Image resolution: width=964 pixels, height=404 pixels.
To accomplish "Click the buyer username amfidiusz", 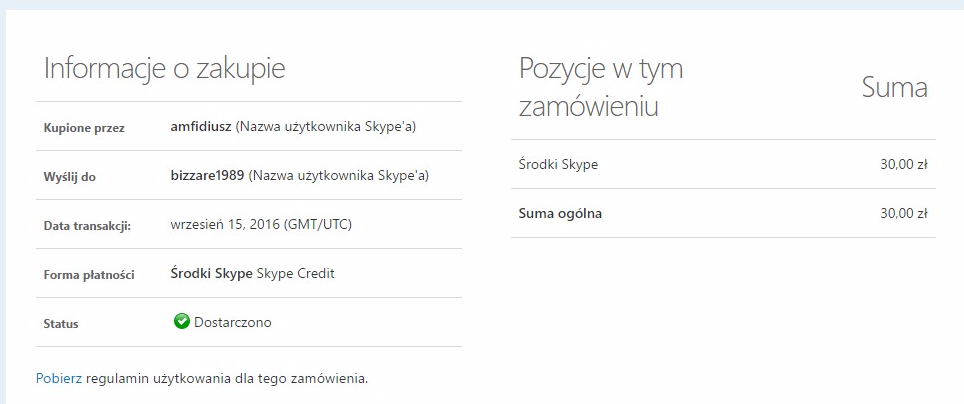I will (x=201, y=126).
